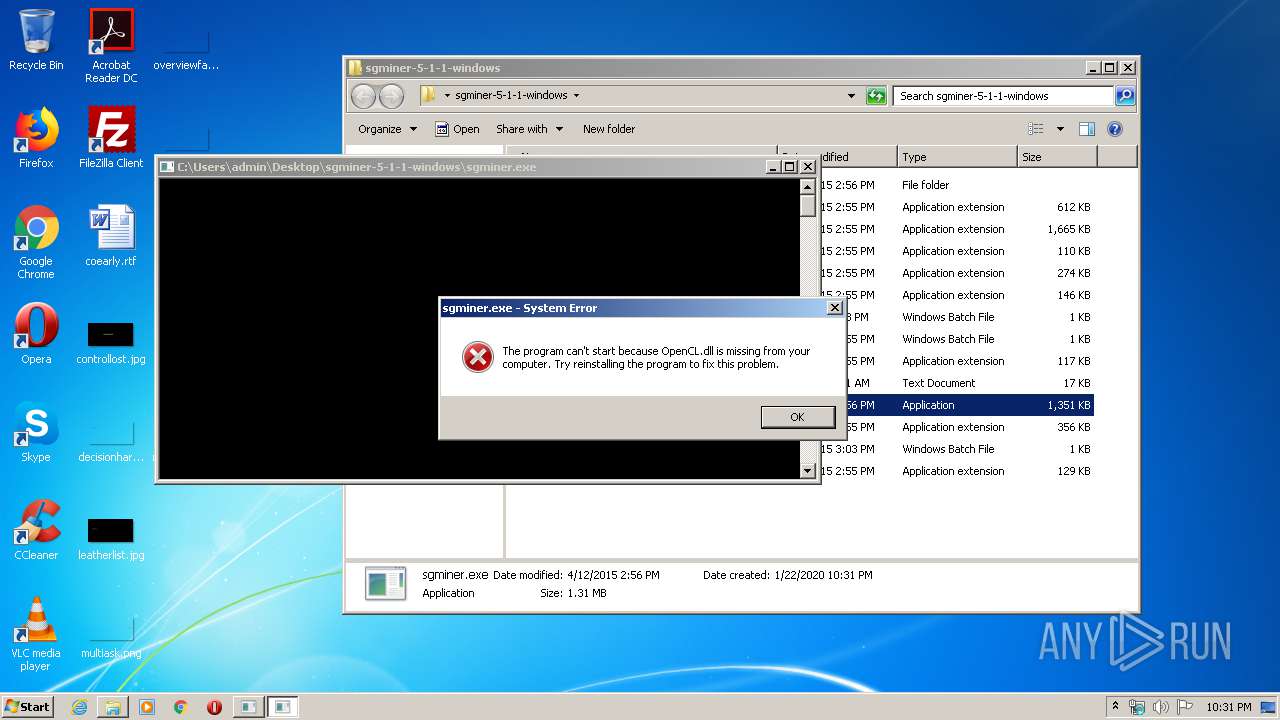Viewport: 1280px width, 720px height.
Task: Click the Explorer Forward navigation button
Action: [x=391, y=96]
